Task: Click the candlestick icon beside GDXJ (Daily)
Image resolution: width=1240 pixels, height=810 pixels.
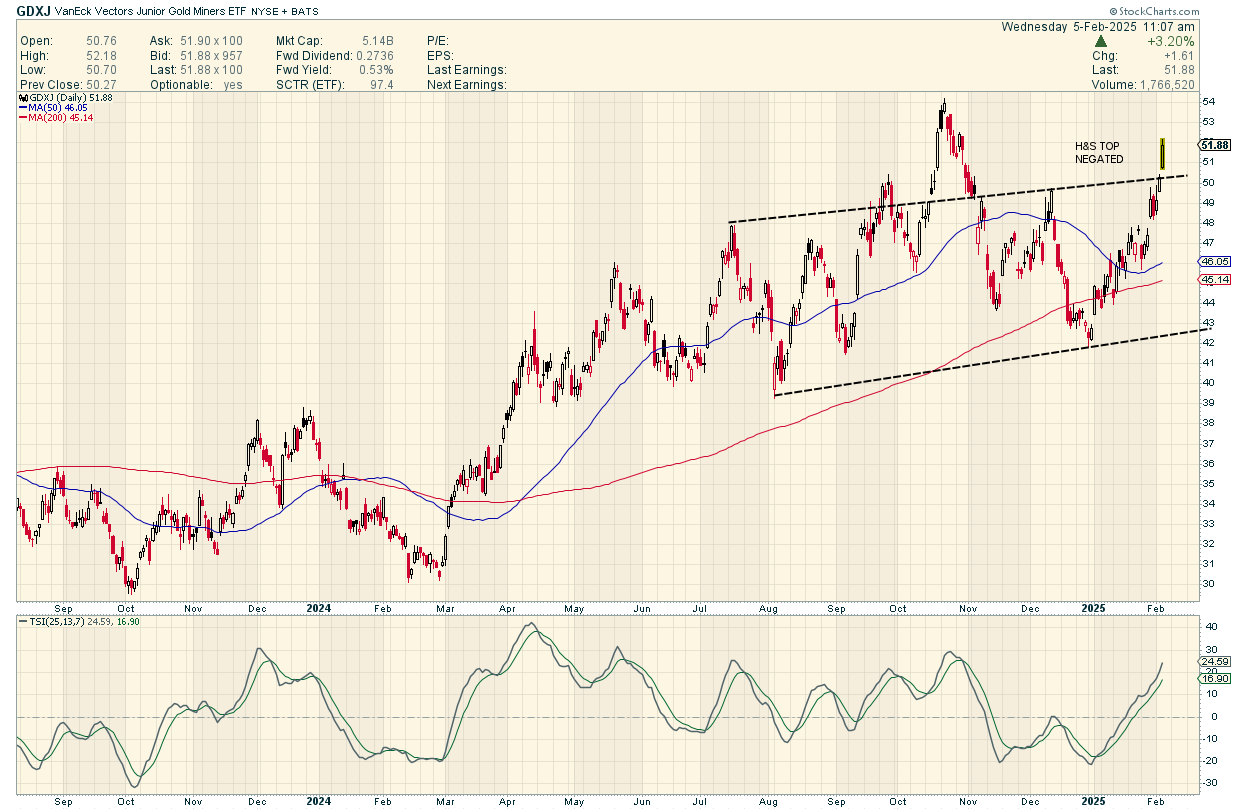Action: point(22,100)
